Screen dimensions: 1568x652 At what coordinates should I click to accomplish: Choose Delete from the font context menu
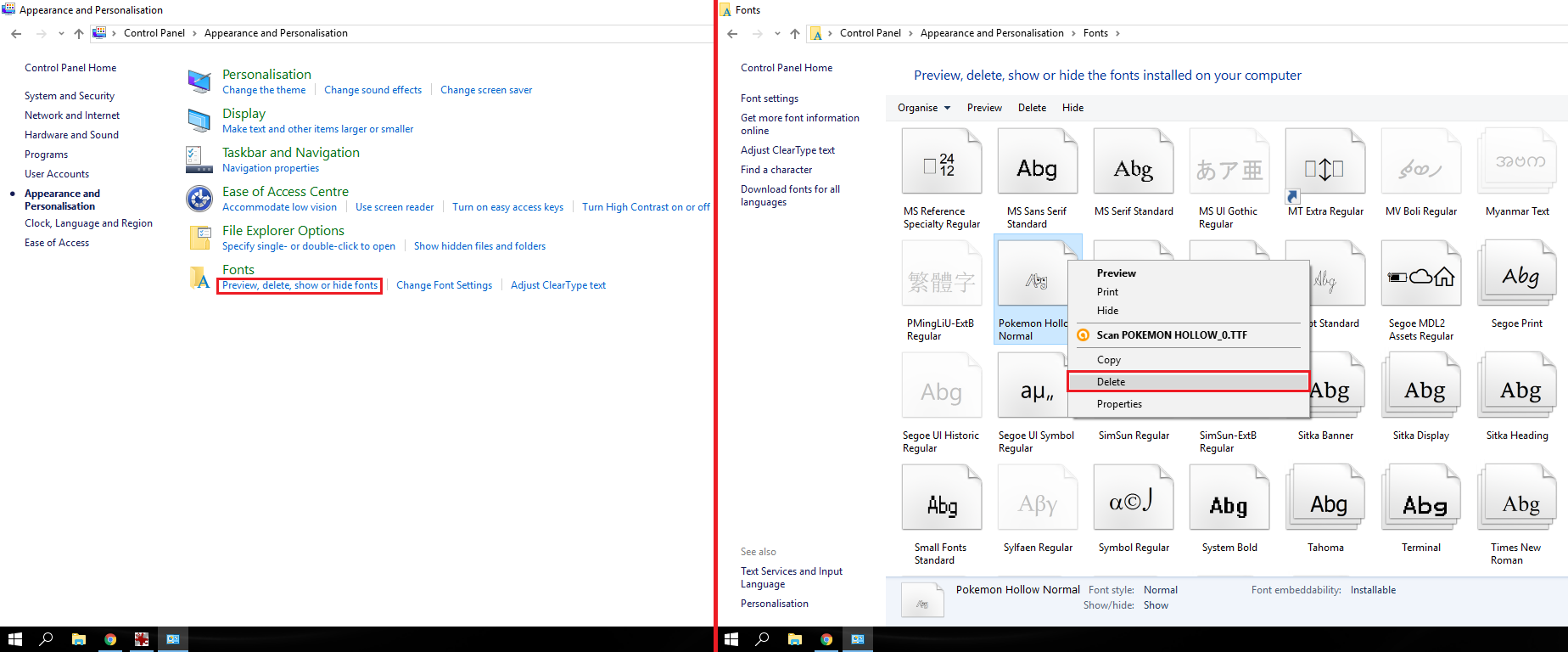click(1189, 382)
